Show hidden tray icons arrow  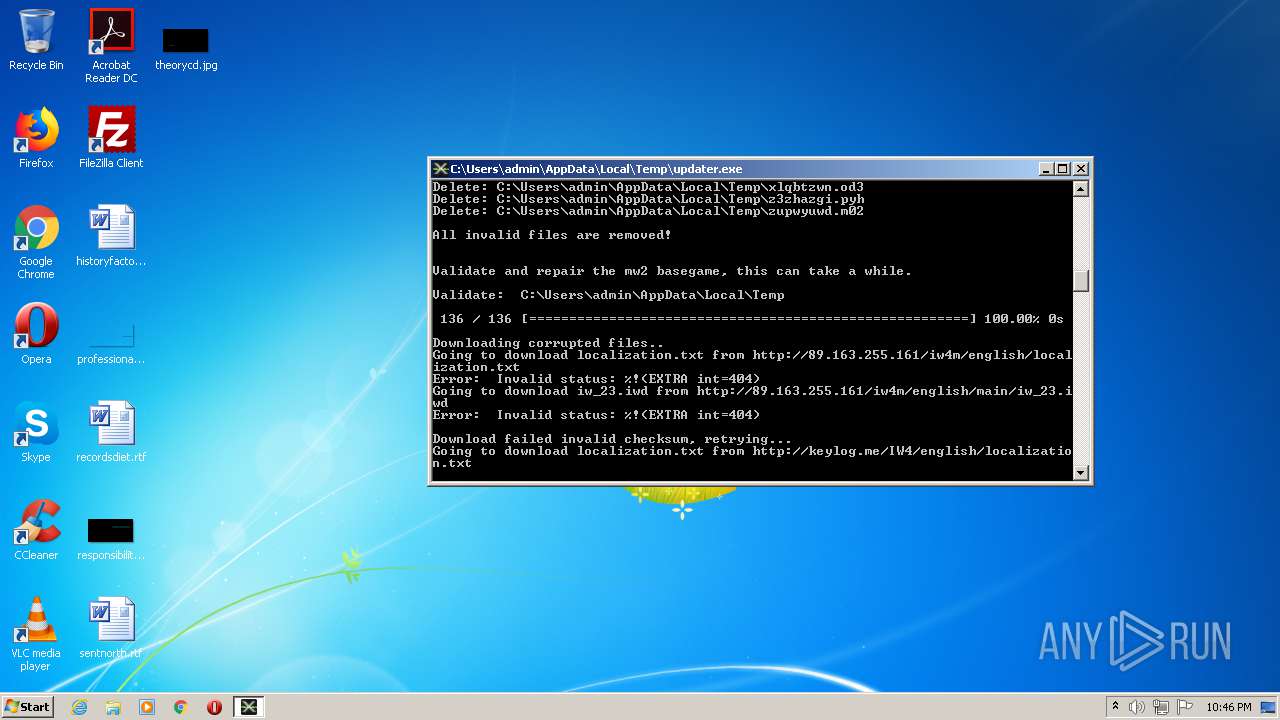tap(1116, 707)
